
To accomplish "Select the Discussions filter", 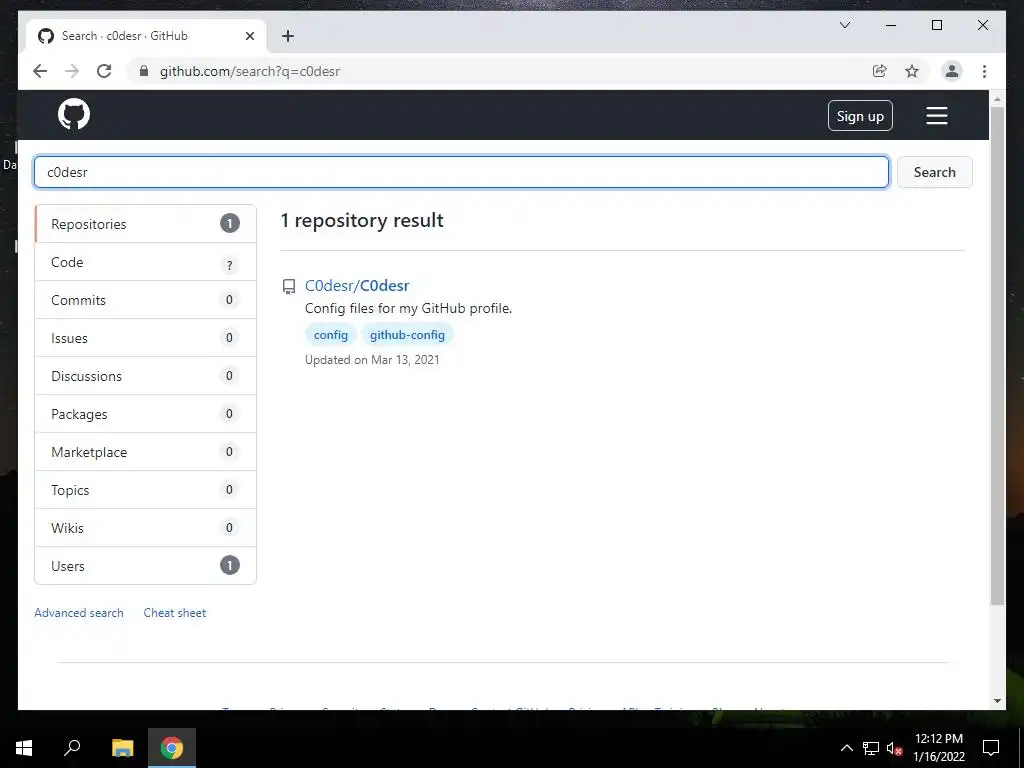I will [145, 376].
